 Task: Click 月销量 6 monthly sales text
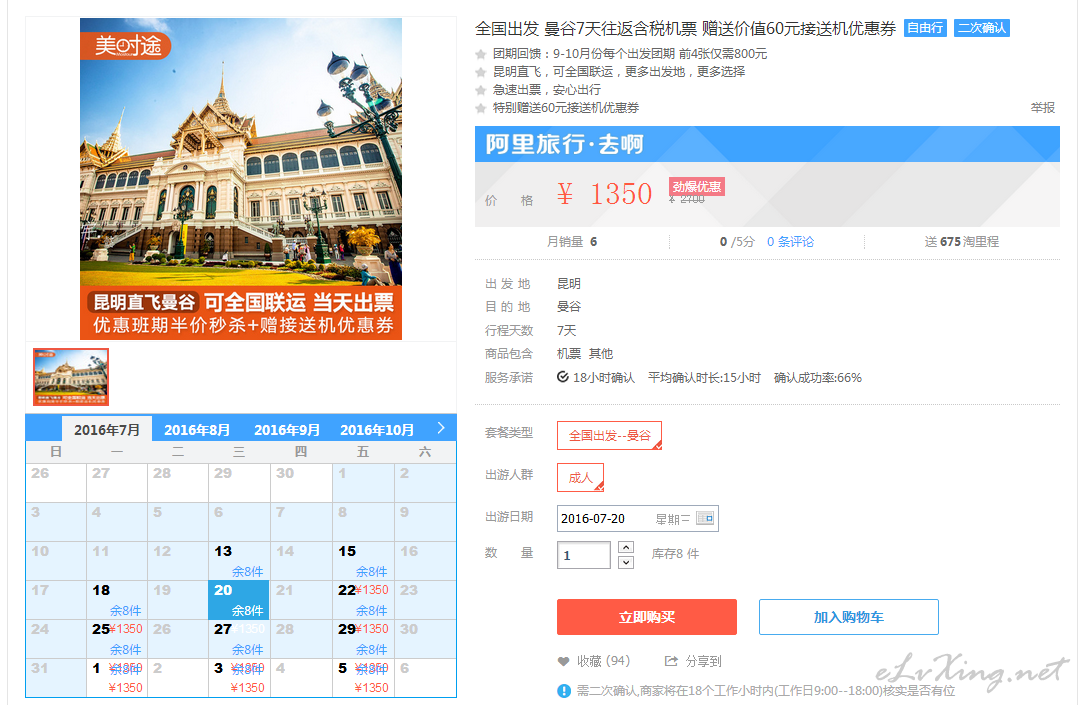[572, 242]
